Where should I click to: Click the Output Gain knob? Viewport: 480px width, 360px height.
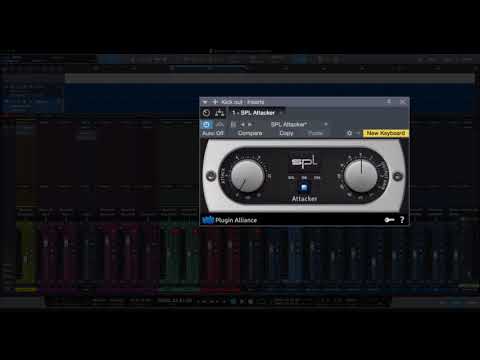pyautogui.click(x=361, y=175)
